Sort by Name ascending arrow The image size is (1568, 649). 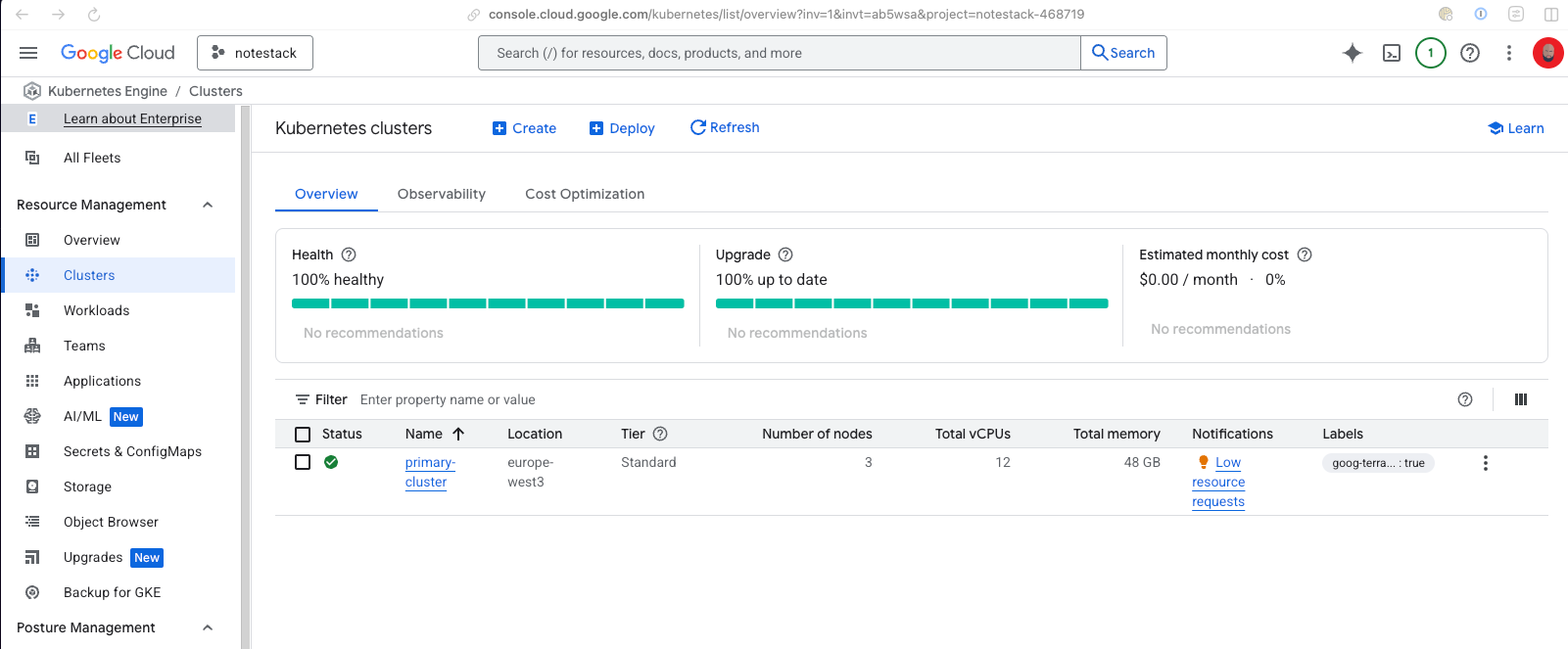coord(458,434)
